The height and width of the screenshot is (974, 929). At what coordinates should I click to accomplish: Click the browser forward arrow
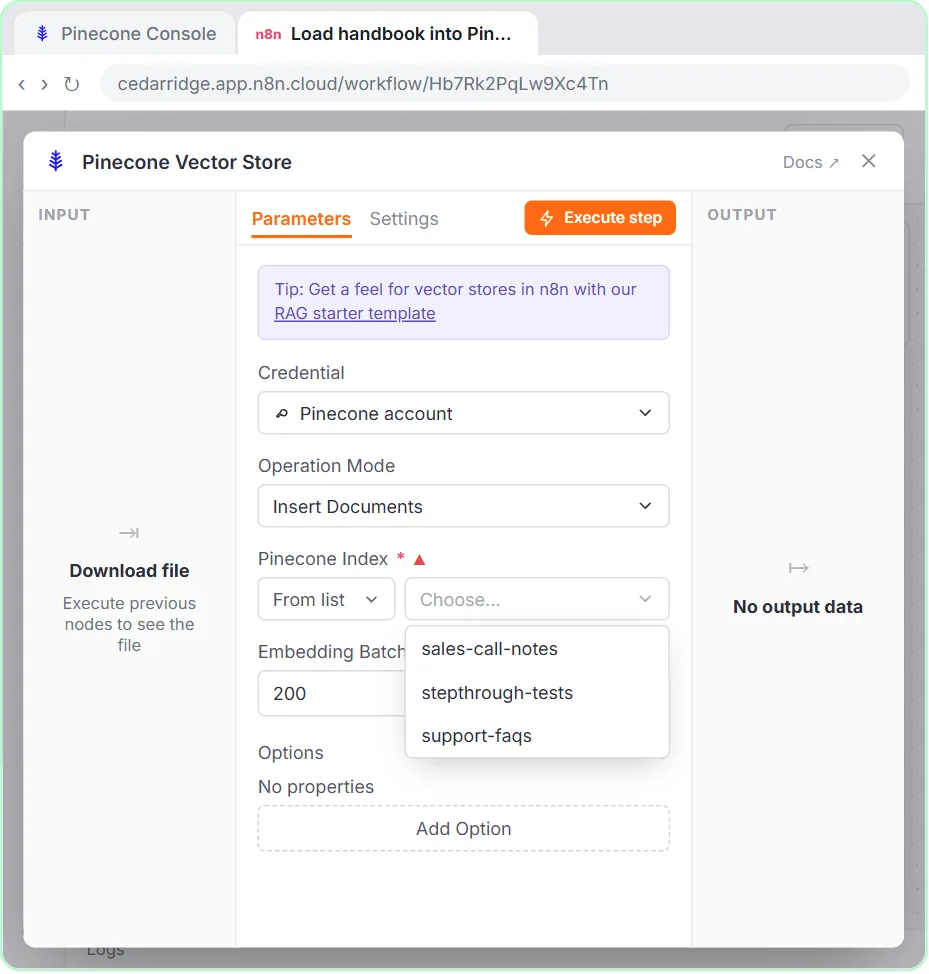tap(44, 84)
